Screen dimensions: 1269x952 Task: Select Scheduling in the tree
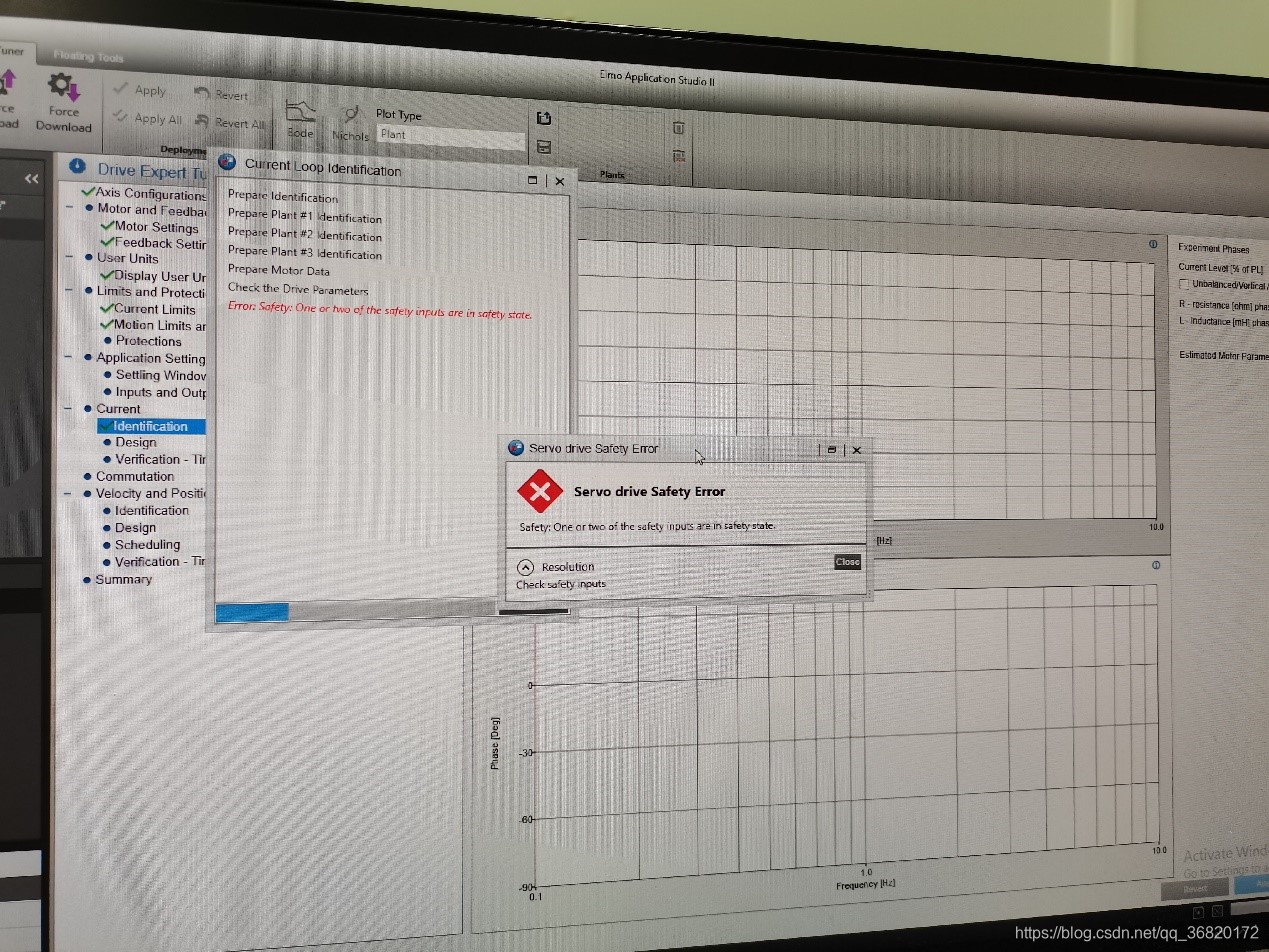point(147,544)
